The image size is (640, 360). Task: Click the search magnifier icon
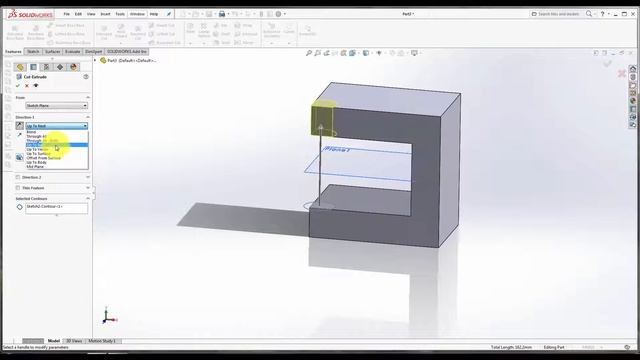point(589,14)
